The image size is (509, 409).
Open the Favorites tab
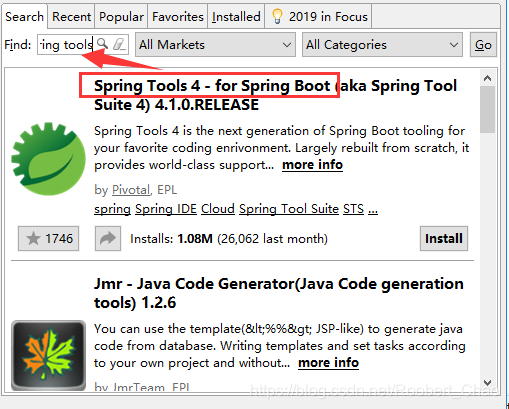point(178,16)
